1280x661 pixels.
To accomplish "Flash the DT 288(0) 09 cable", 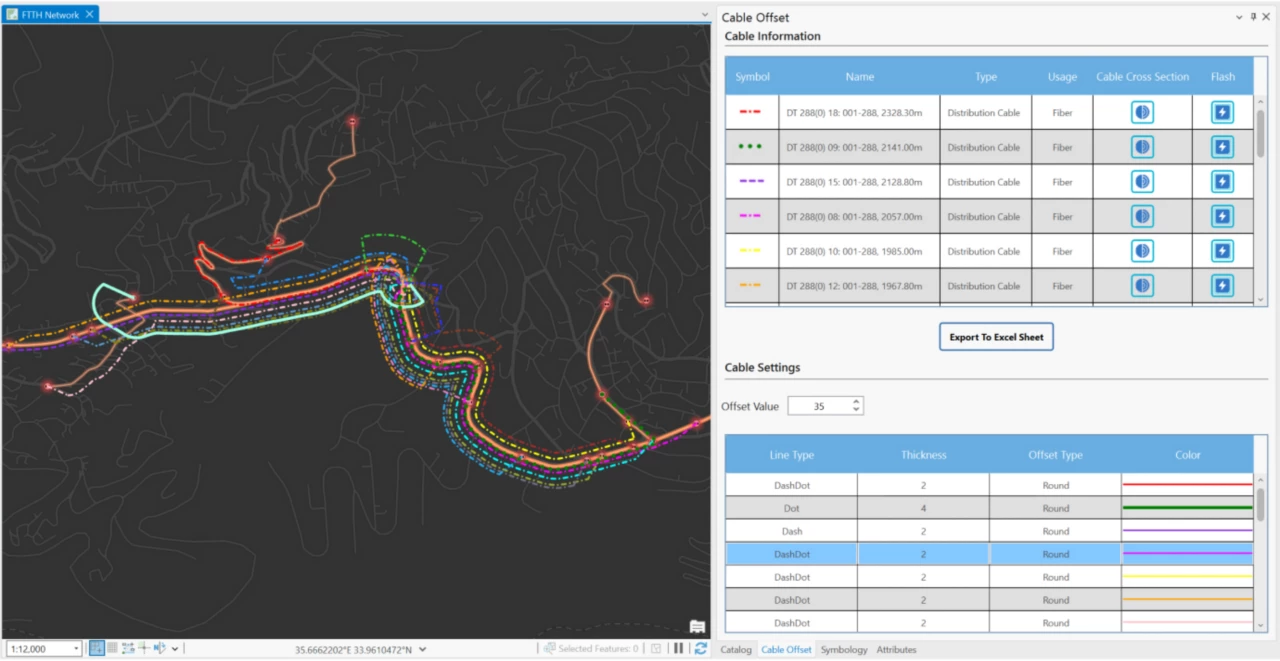I will pyautogui.click(x=1222, y=147).
